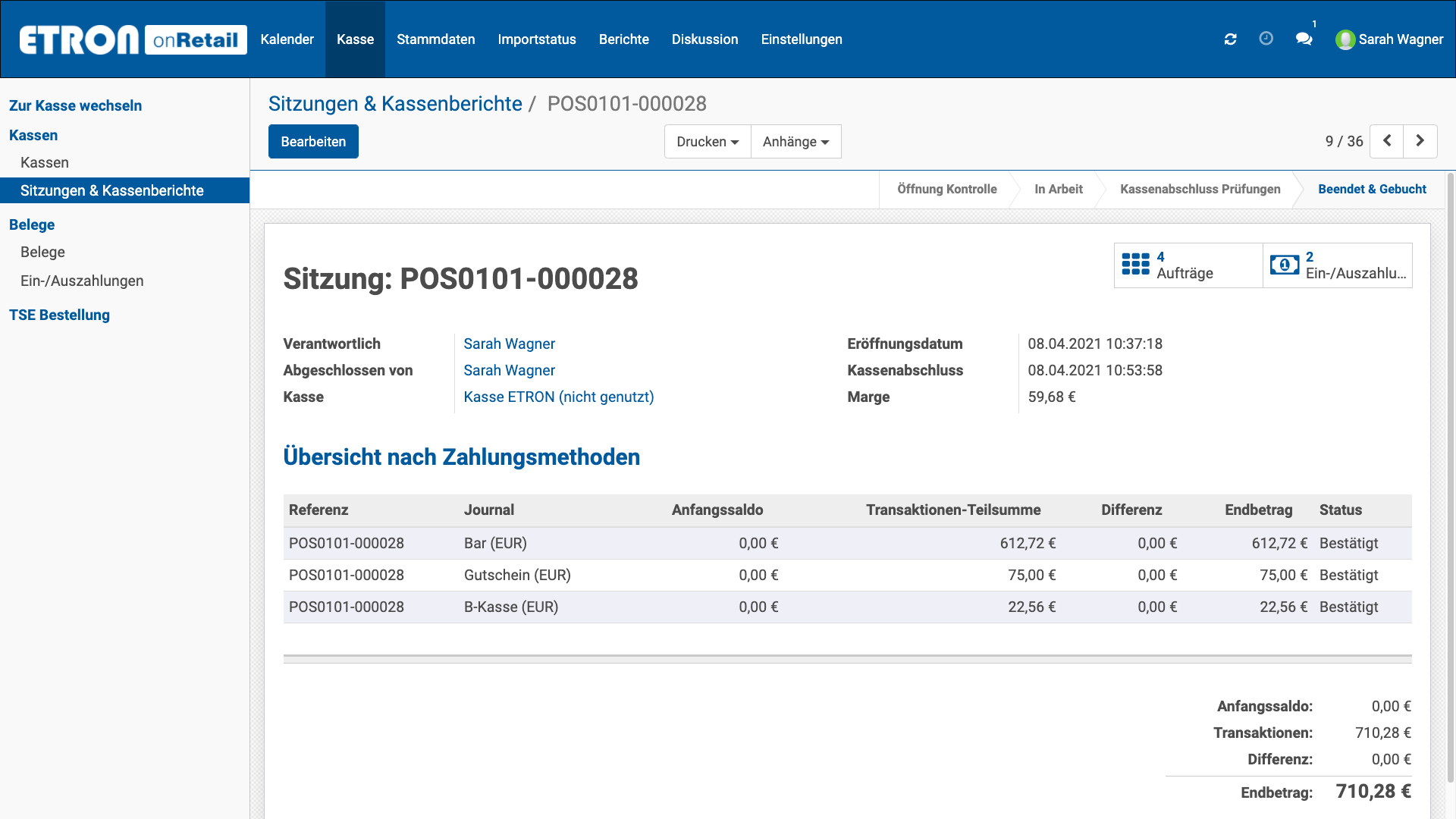1456x819 pixels.
Task: Open the Diskussion menu
Action: [x=705, y=39]
